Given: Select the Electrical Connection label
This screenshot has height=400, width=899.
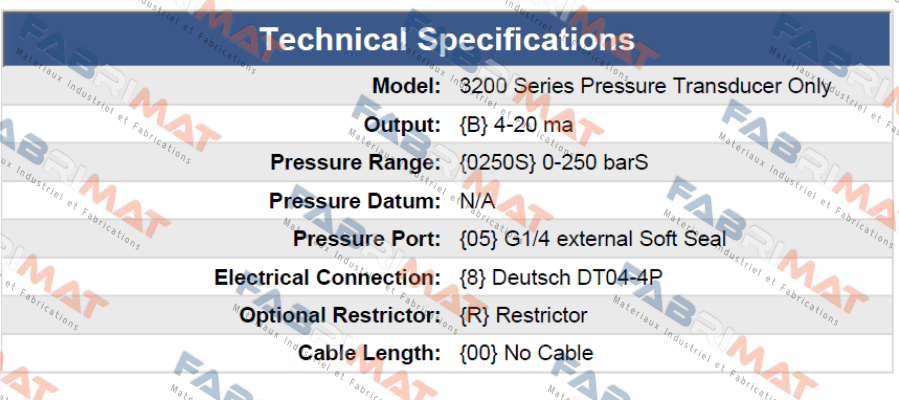Looking at the screenshot, I should [x=327, y=277].
